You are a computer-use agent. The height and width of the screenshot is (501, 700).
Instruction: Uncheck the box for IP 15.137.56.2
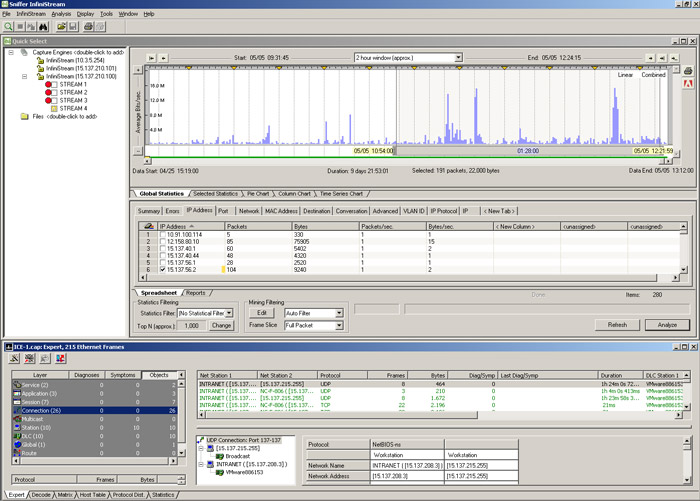pyautogui.click(x=162, y=270)
